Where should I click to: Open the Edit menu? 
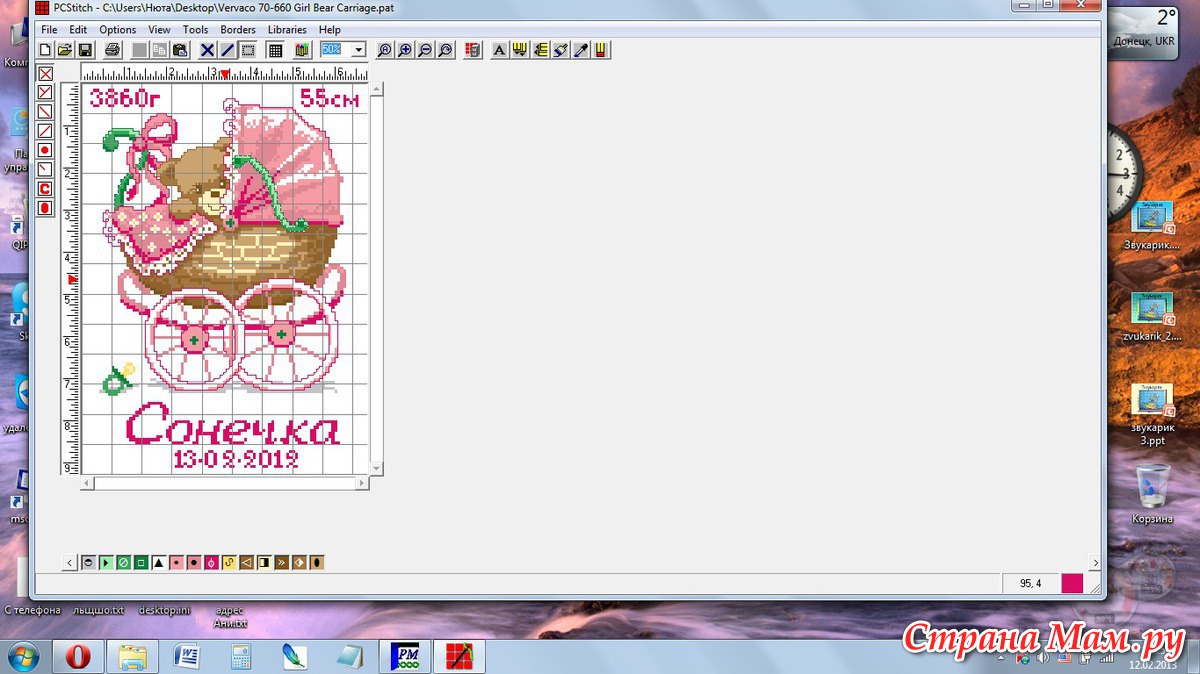[78, 30]
